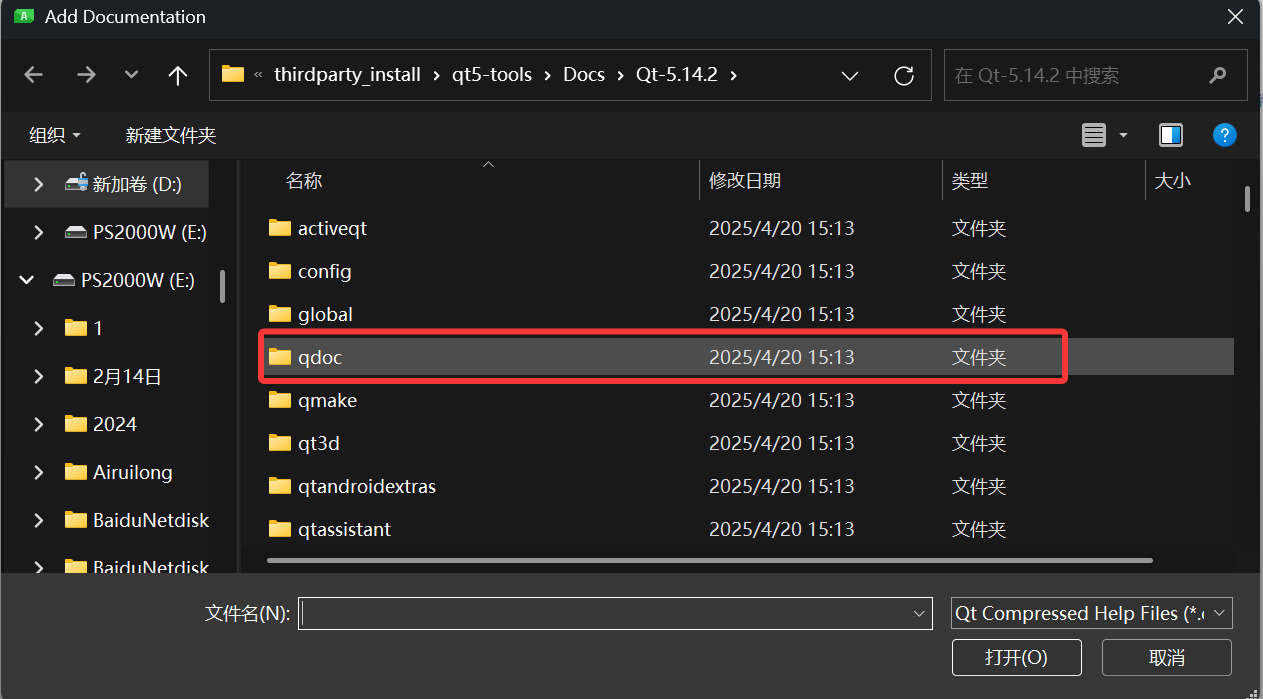Go up one folder level
This screenshot has width=1263, height=699.
click(178, 75)
